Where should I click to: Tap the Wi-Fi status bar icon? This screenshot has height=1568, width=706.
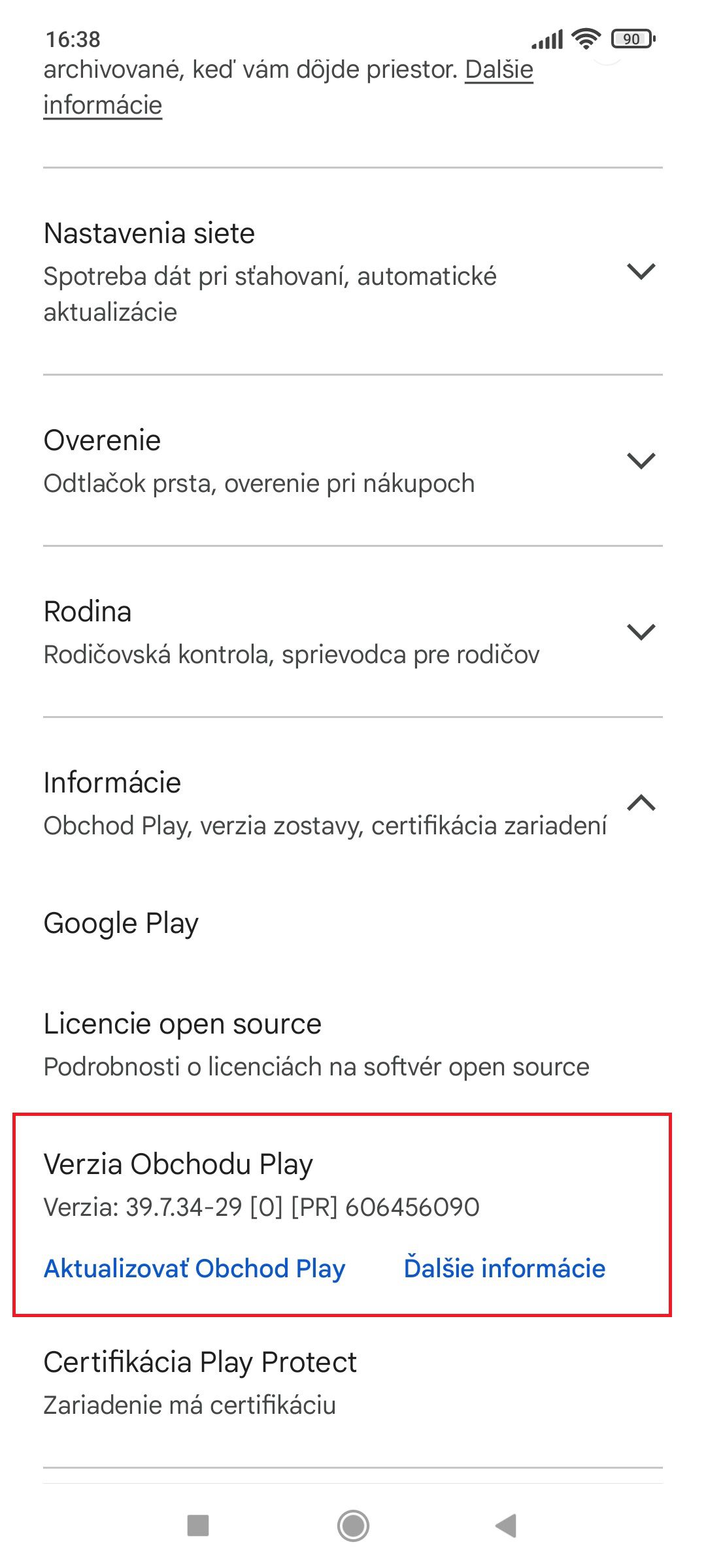click(x=586, y=39)
